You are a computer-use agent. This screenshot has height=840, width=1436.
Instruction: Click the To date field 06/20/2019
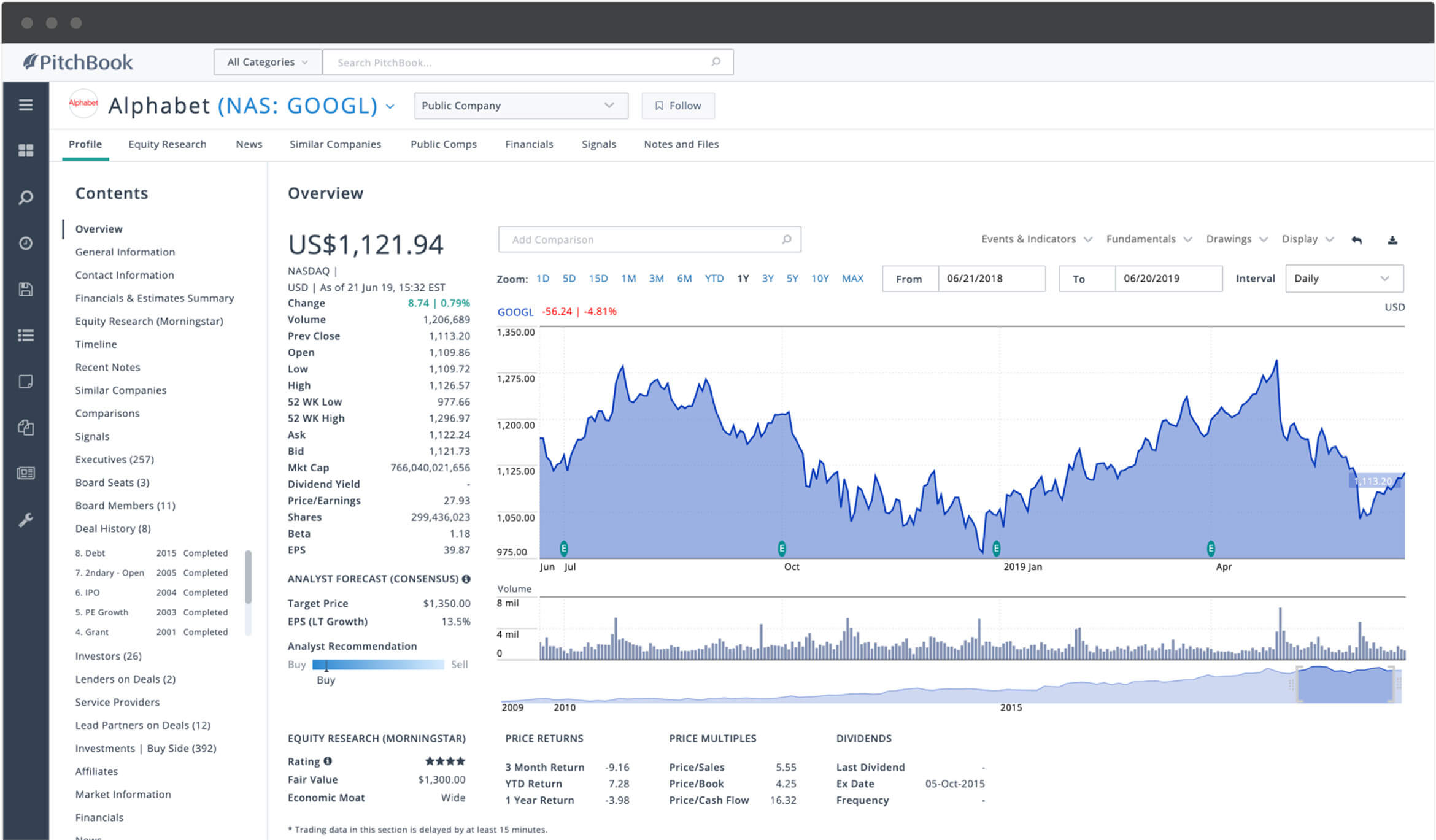1168,279
